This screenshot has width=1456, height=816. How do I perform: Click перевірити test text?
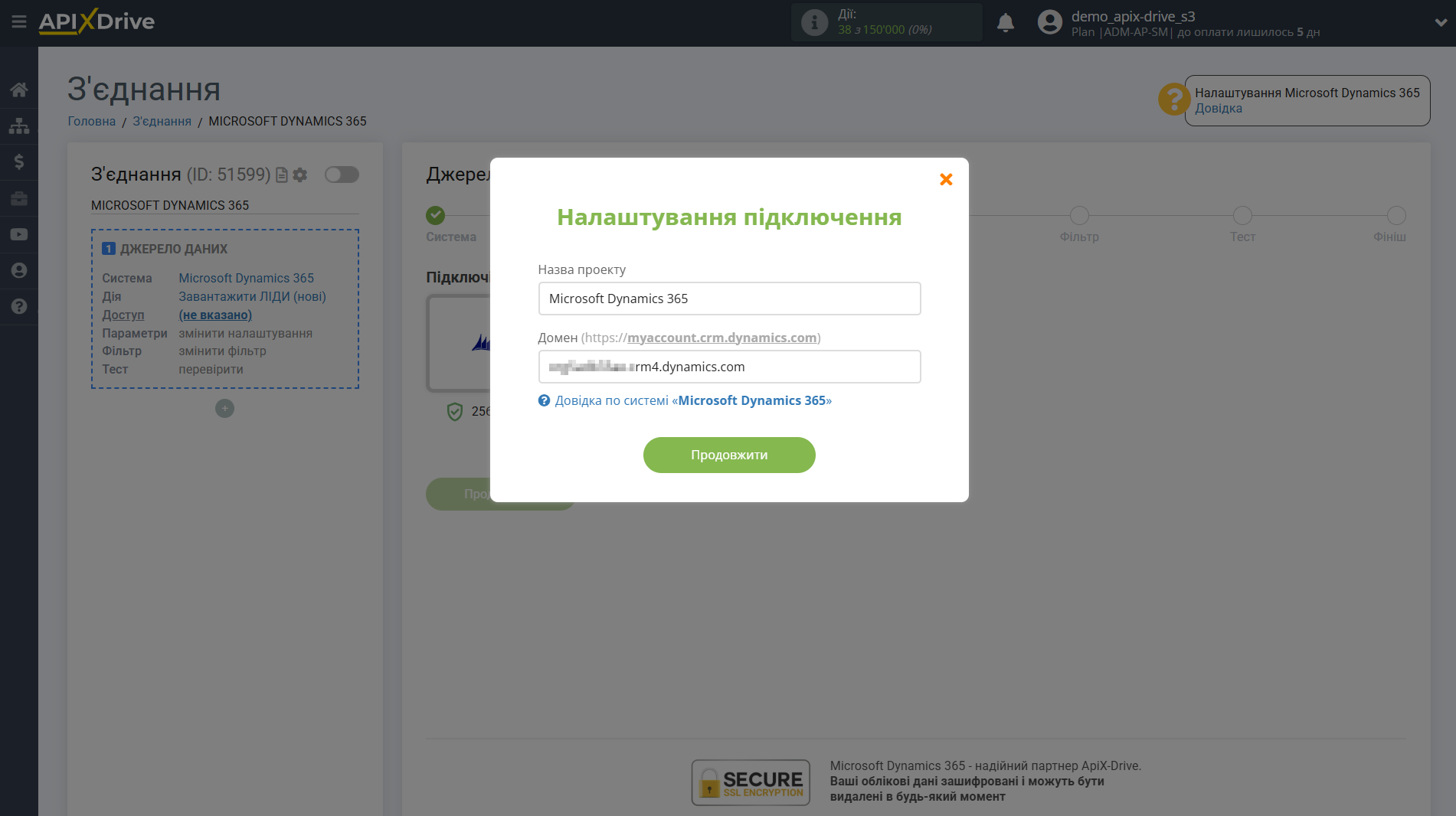coord(211,369)
